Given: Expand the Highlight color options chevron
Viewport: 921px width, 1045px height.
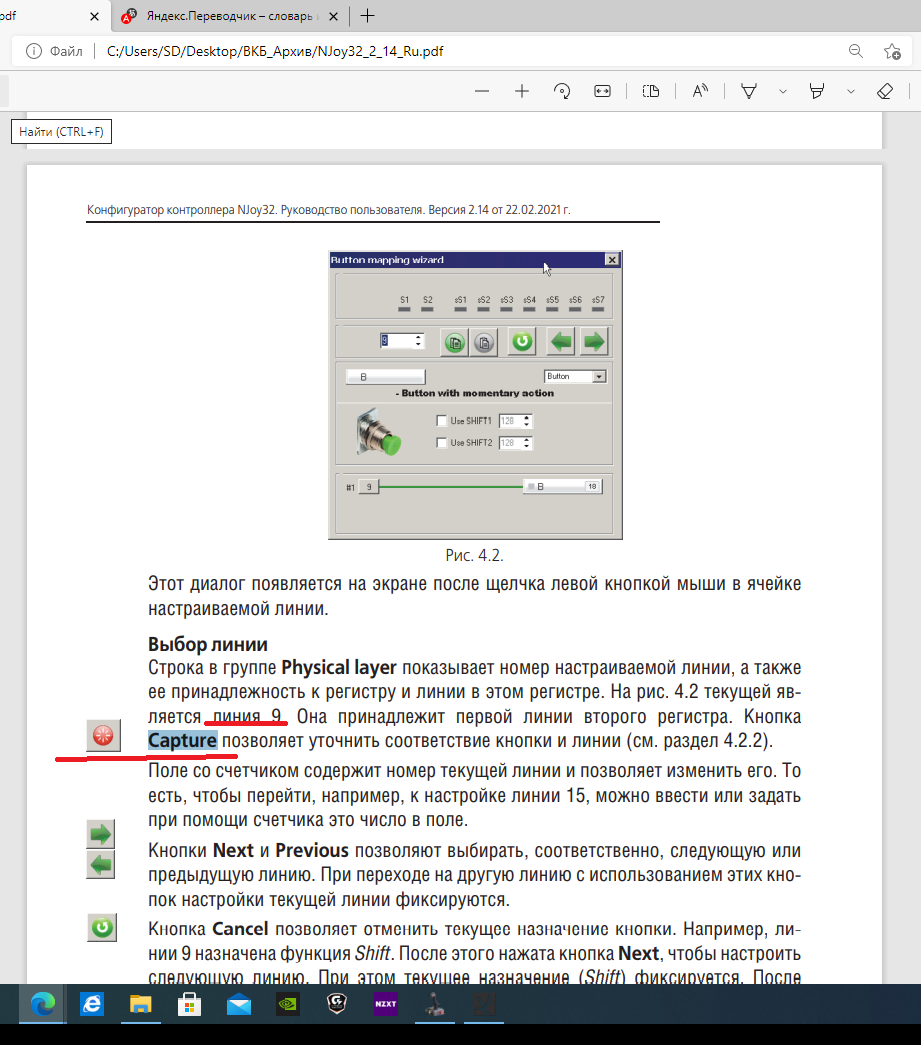Looking at the screenshot, I should point(851,91).
